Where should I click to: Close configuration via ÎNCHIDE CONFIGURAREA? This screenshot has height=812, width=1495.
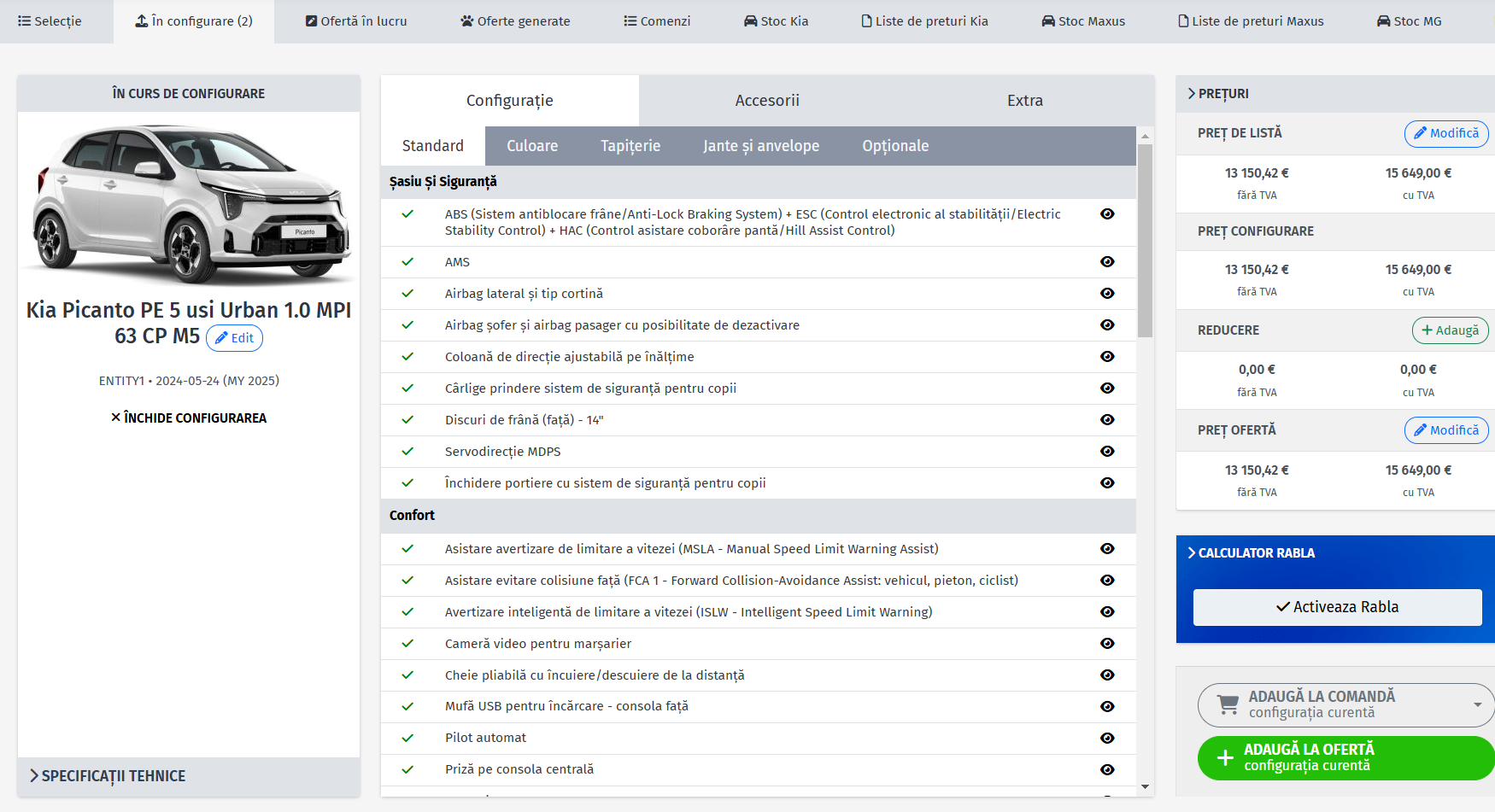[x=189, y=418]
